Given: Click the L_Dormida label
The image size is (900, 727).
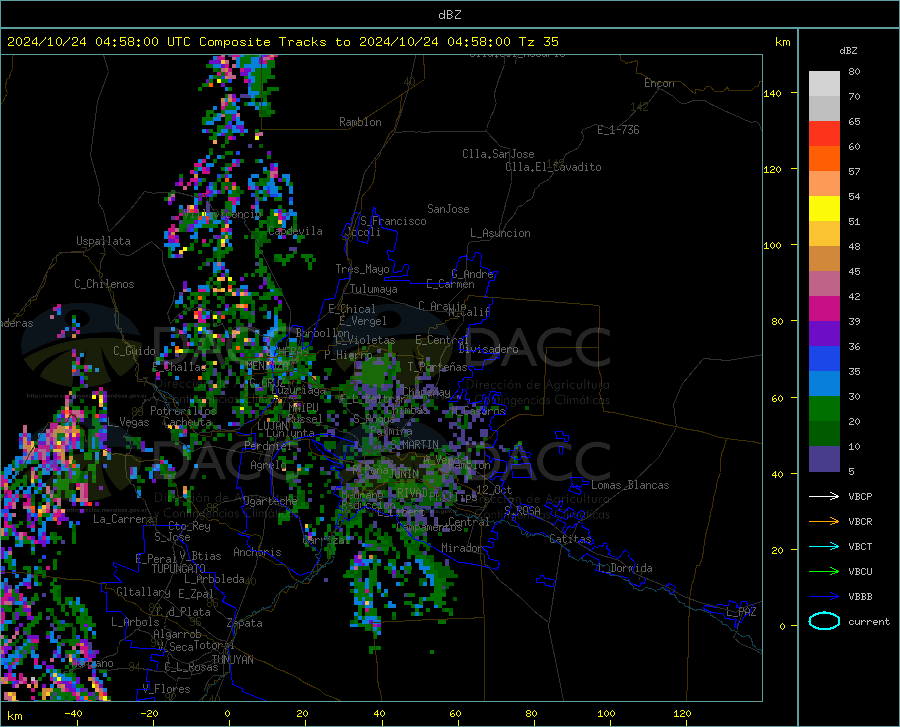Looking at the screenshot, I should pos(625,568).
